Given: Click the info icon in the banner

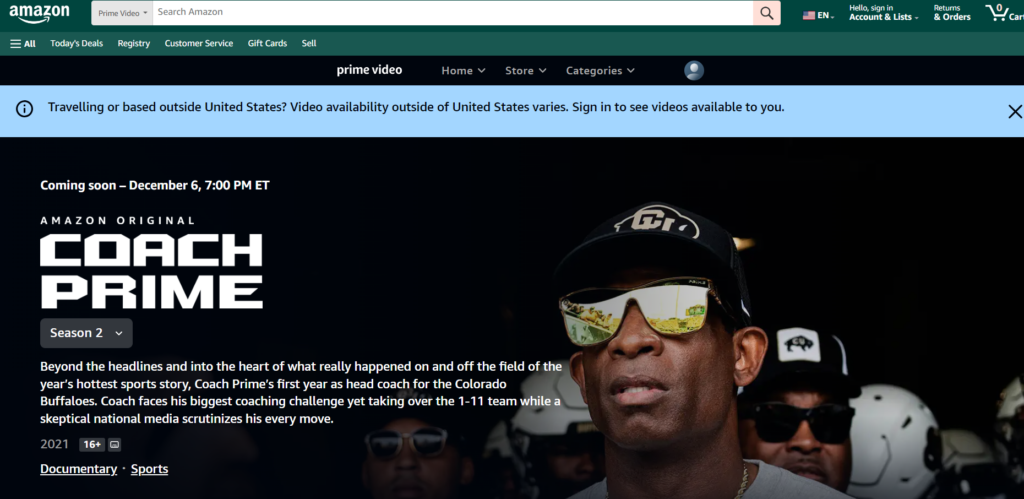Looking at the screenshot, I should (25, 109).
